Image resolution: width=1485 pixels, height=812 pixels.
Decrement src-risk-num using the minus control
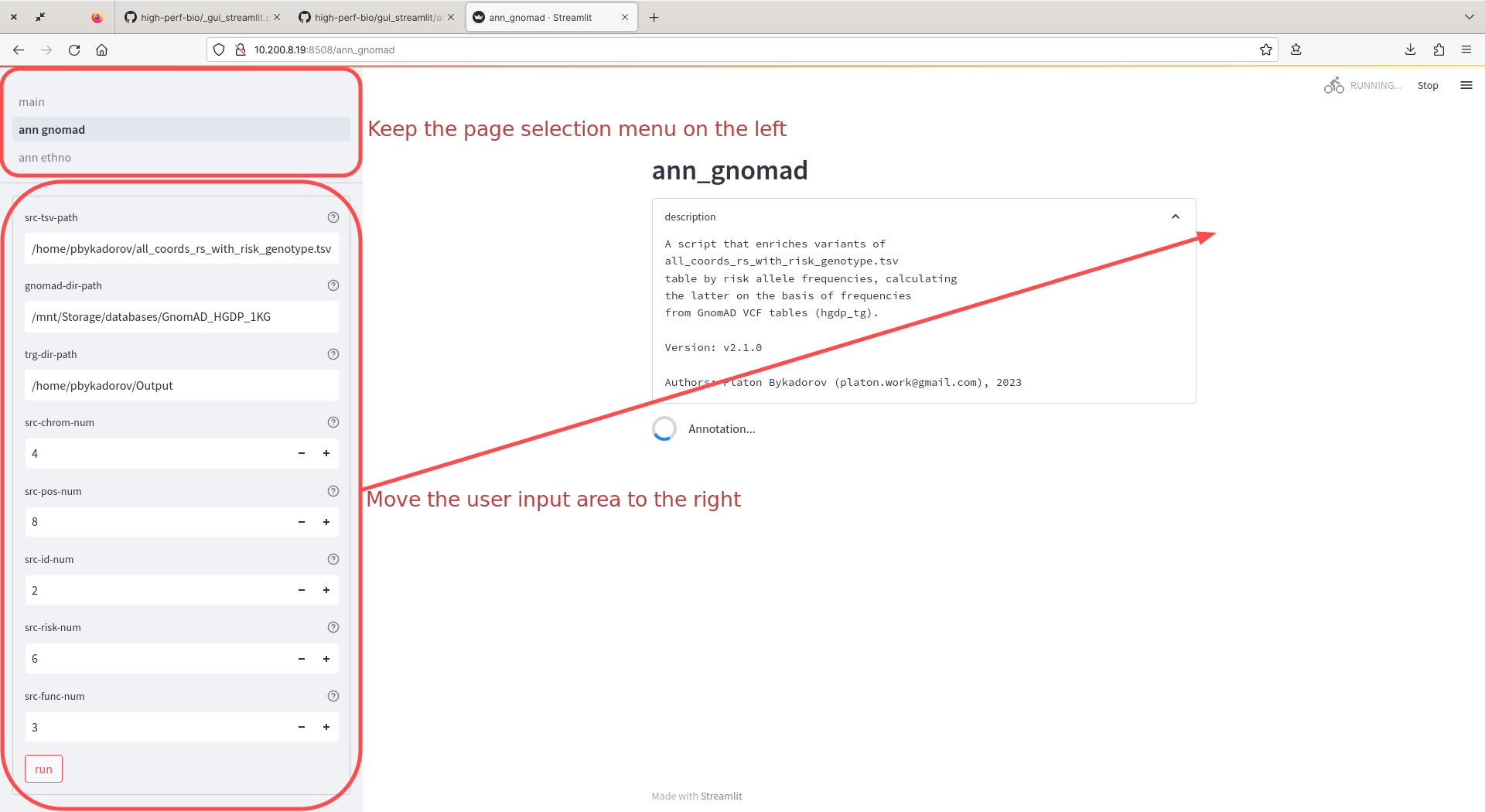tap(301, 658)
